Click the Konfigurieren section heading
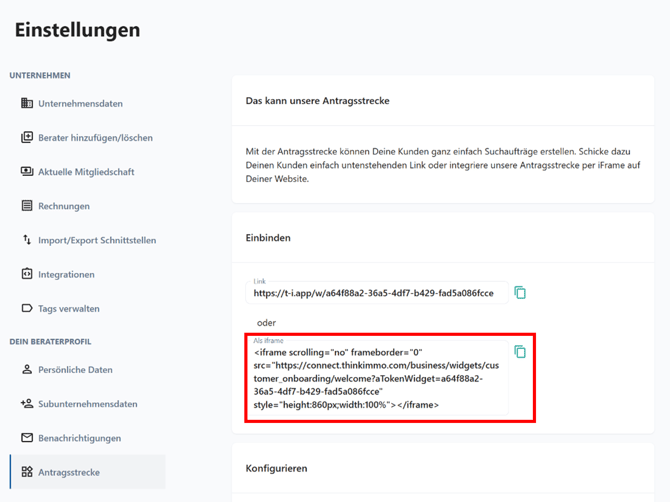This screenshot has height=502, width=670. click(277, 468)
